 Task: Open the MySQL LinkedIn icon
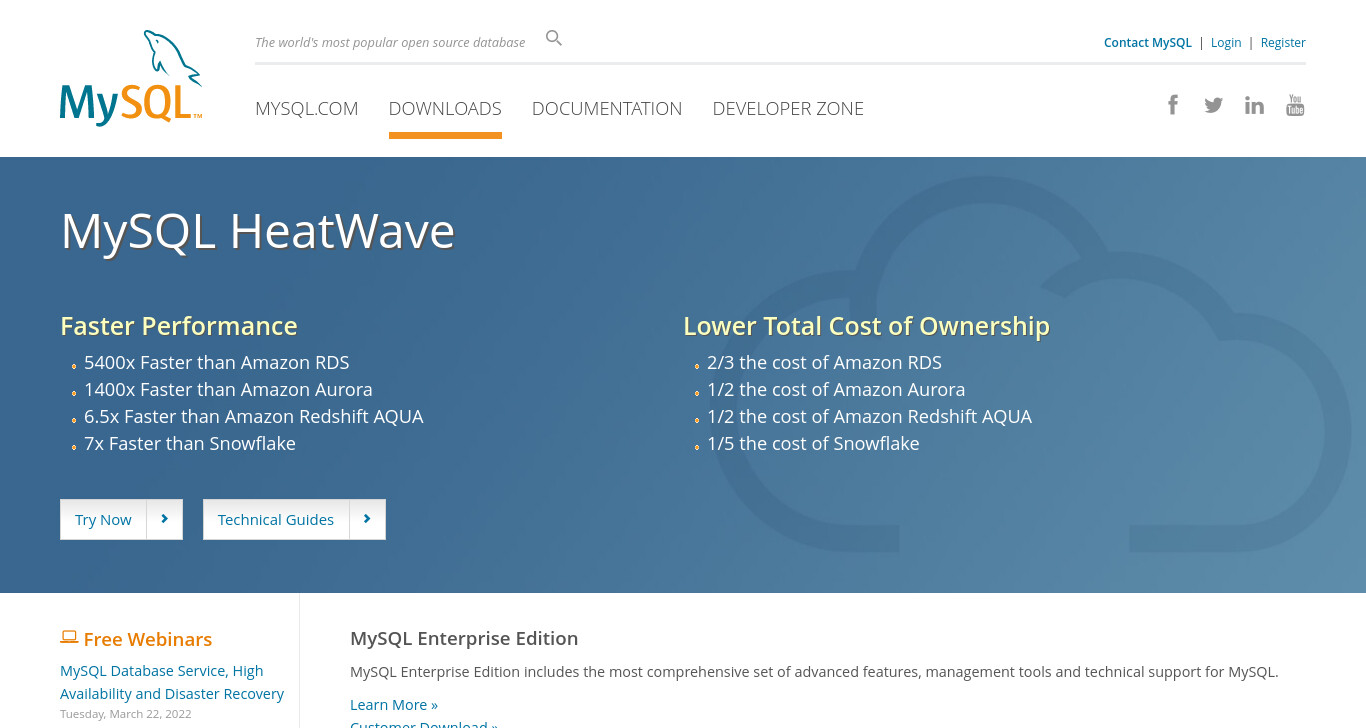click(x=1254, y=105)
